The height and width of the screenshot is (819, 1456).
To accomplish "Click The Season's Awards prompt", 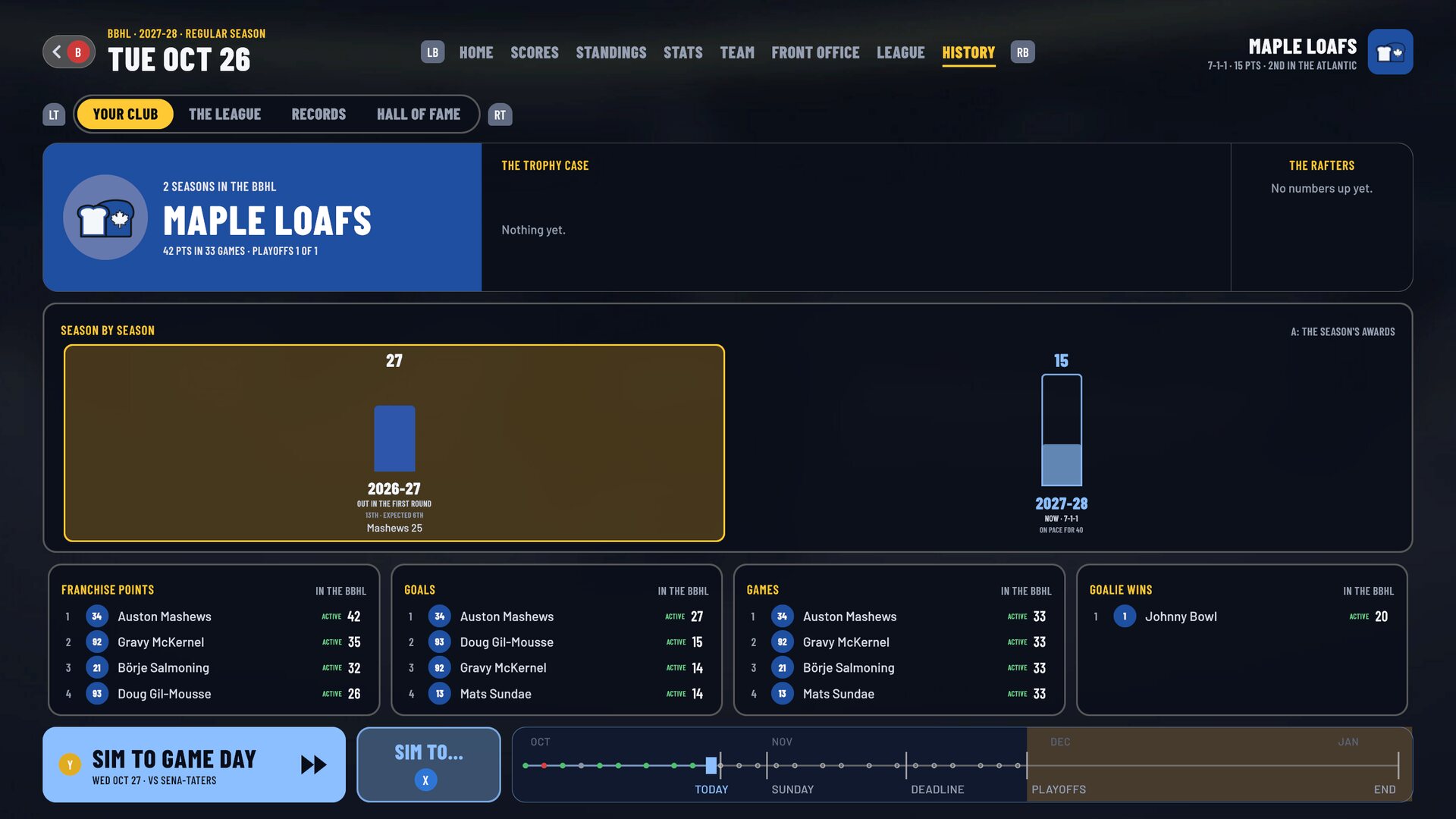I will [1342, 331].
